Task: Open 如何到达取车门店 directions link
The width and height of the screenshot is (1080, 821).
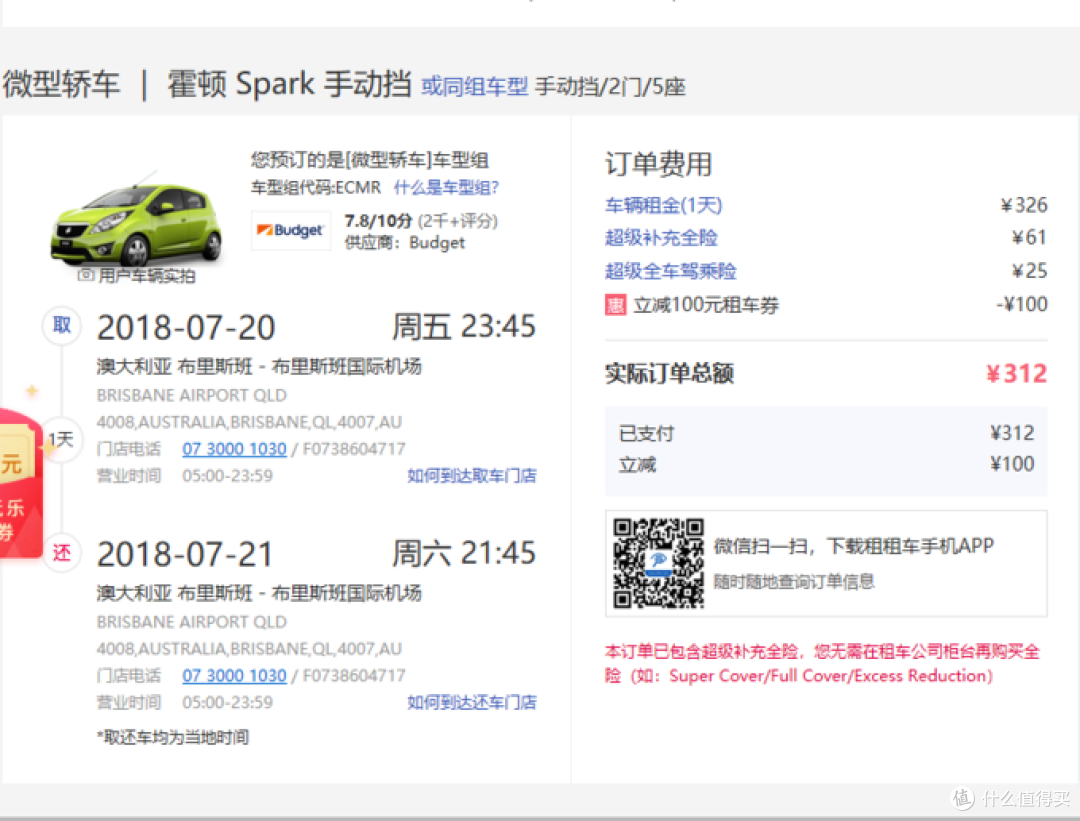Action: click(x=472, y=475)
